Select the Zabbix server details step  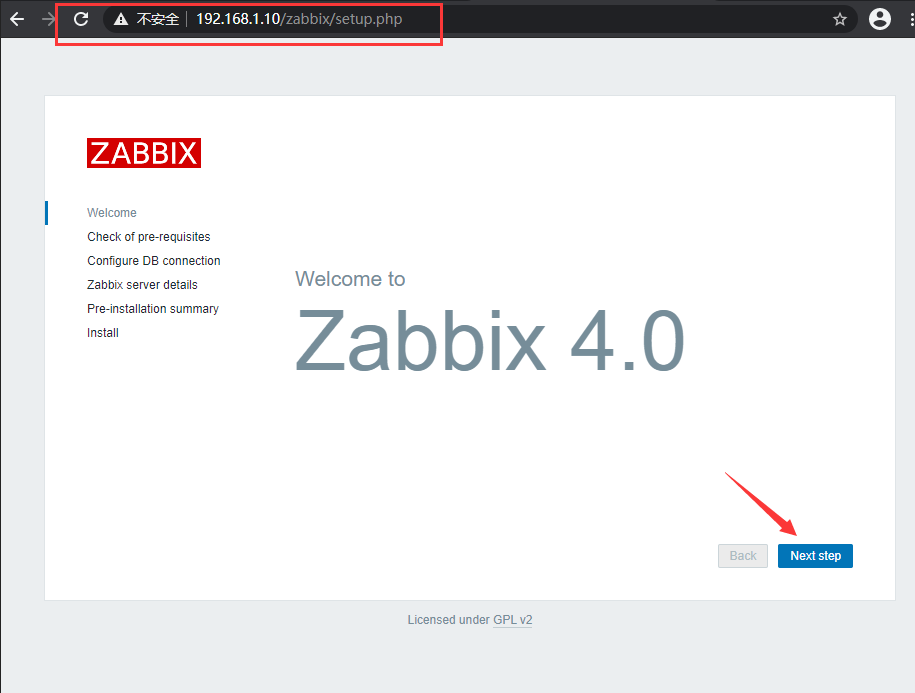(142, 285)
